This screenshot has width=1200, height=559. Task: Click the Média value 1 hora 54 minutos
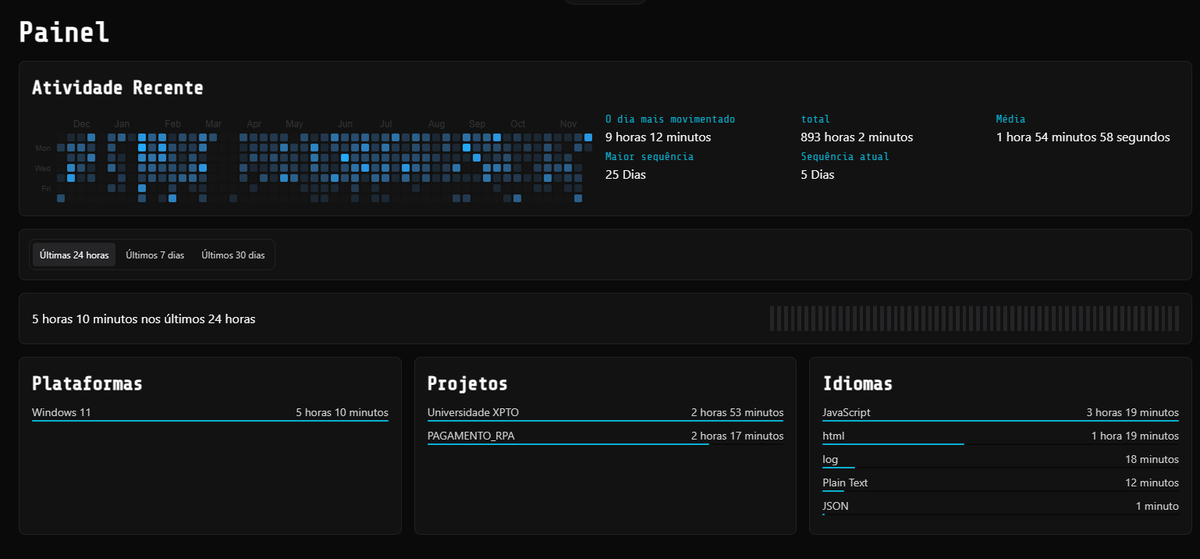coord(1083,137)
